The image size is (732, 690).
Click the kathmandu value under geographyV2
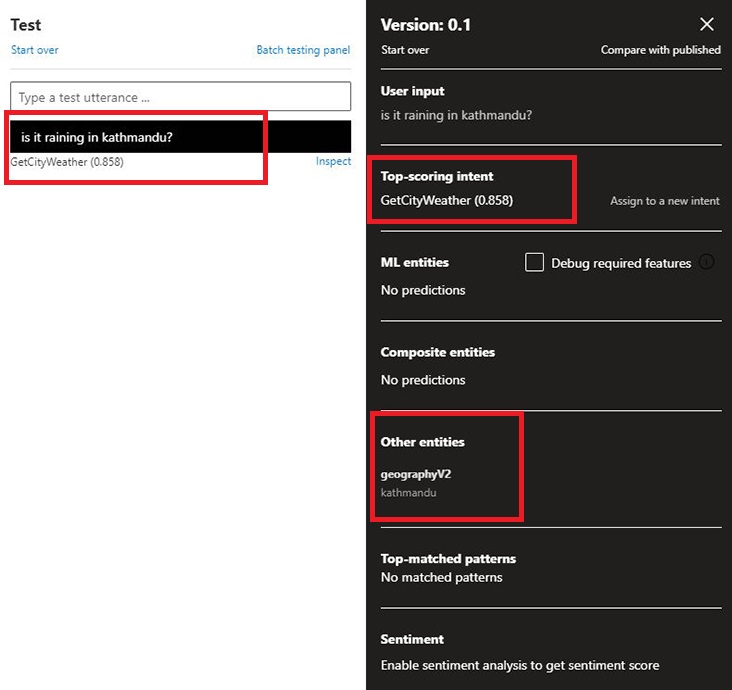pyautogui.click(x=408, y=492)
